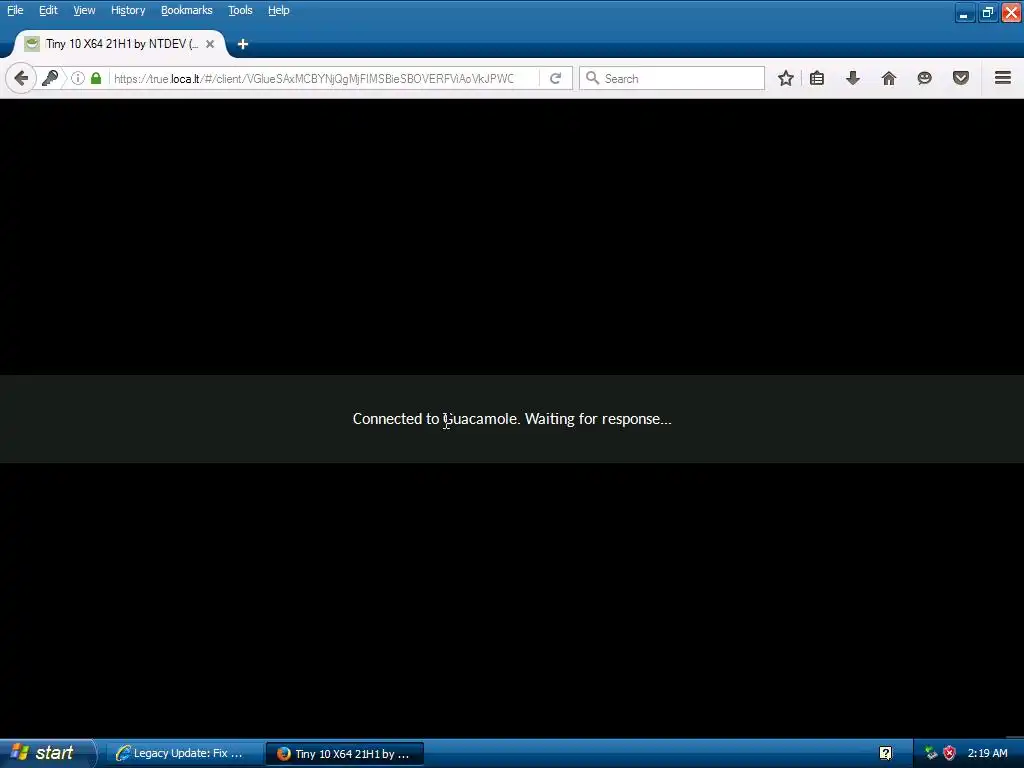The height and width of the screenshot is (768, 1024).
Task: Click the Connected to Guacamole status text
Action: coord(512,419)
